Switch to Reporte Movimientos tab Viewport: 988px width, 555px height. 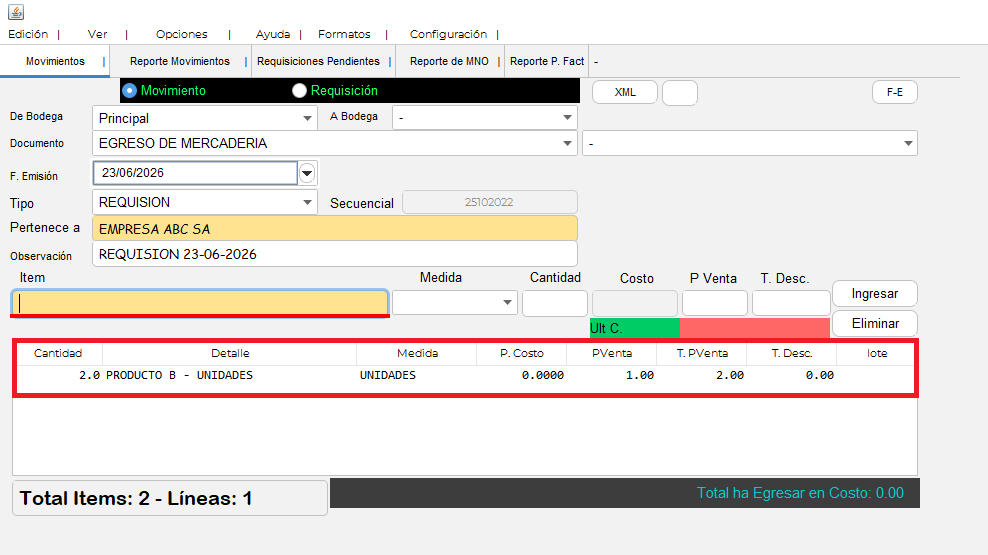coord(180,61)
